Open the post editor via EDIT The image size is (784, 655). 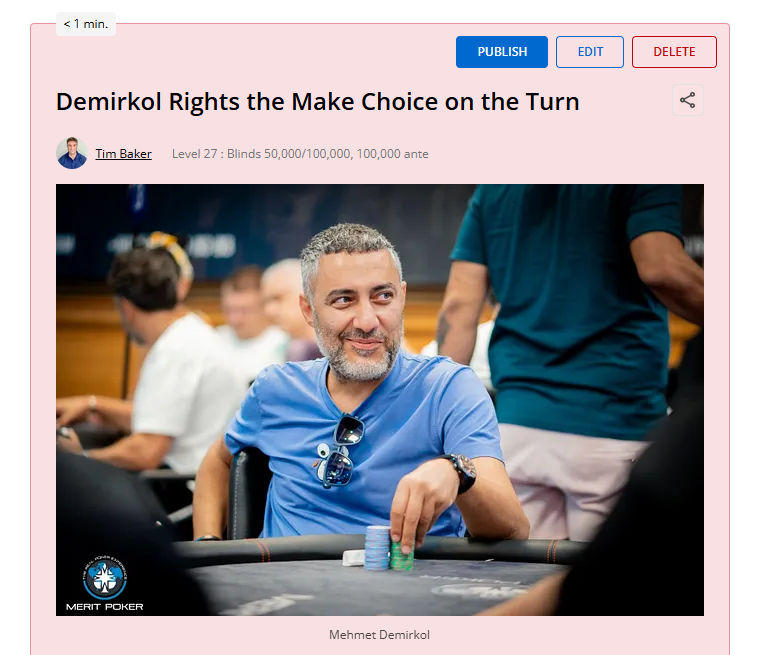590,52
